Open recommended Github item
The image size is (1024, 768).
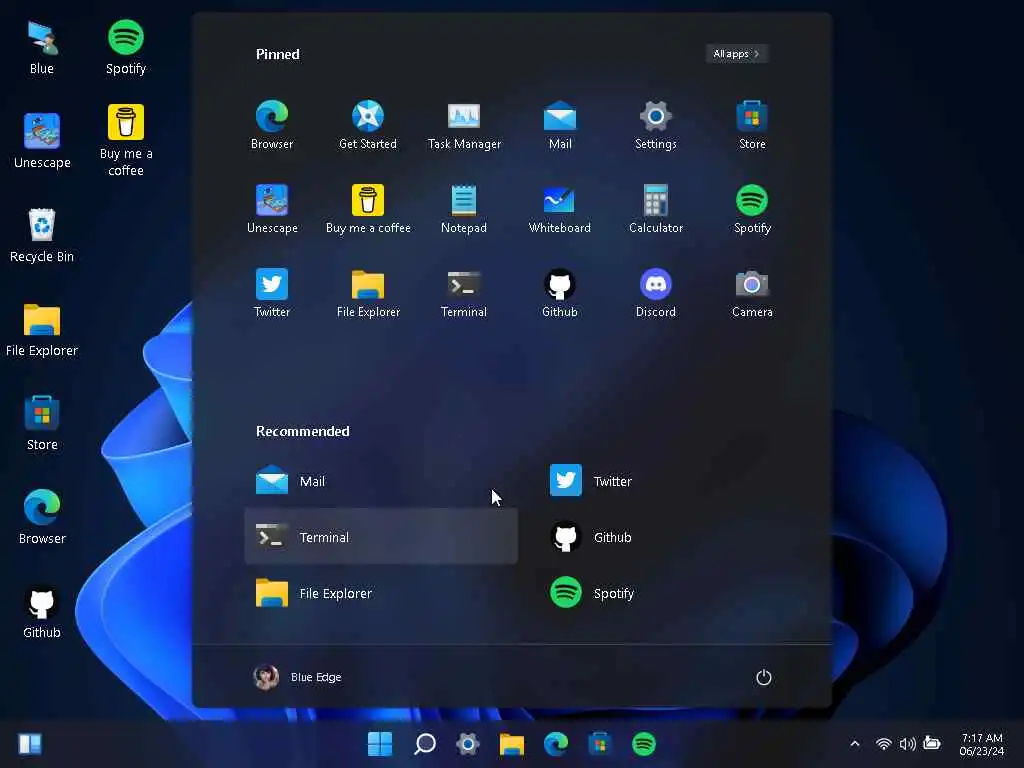tap(673, 537)
